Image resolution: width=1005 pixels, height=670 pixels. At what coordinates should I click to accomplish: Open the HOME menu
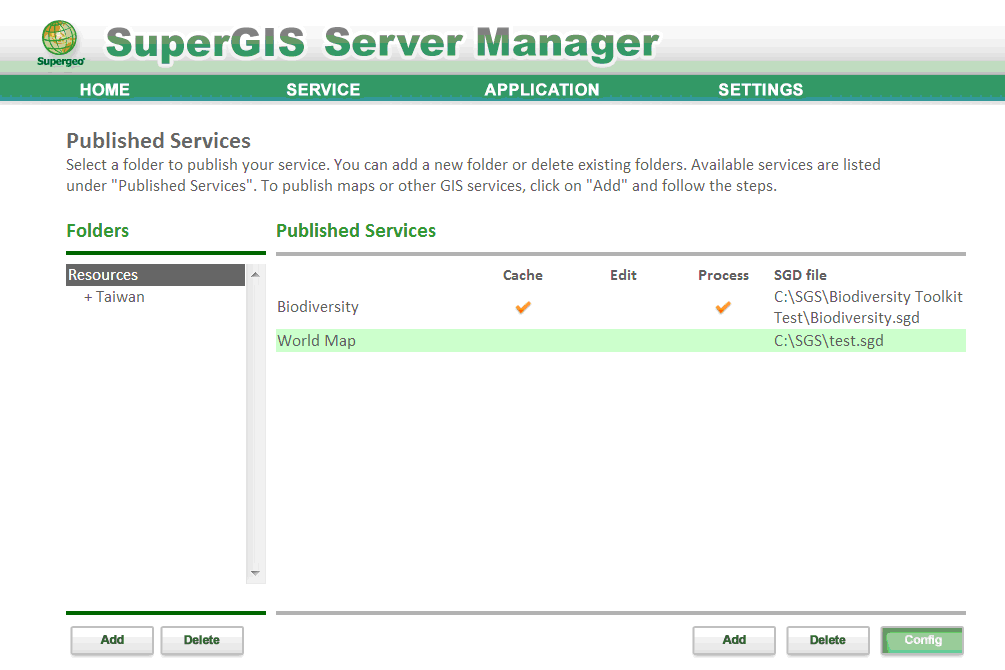click(x=104, y=89)
